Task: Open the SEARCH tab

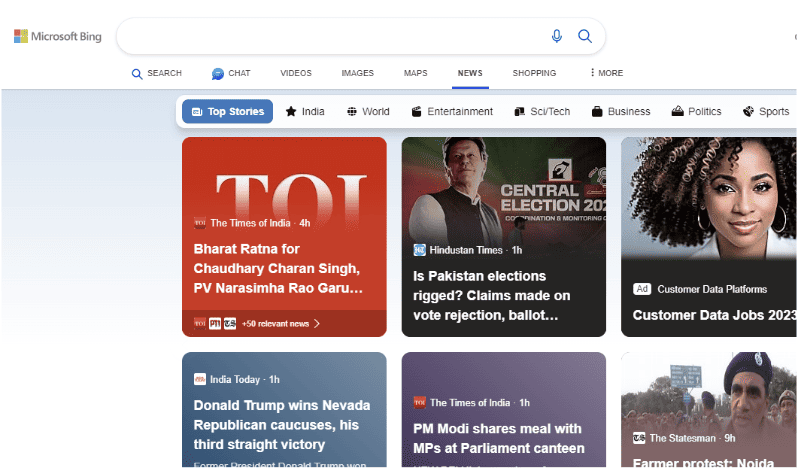Action: point(156,73)
